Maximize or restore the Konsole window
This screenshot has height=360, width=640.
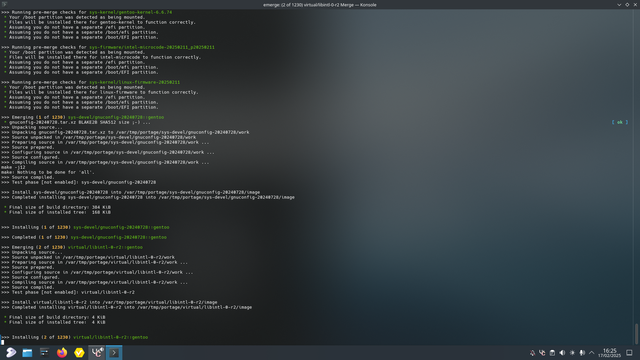tap(627, 4)
